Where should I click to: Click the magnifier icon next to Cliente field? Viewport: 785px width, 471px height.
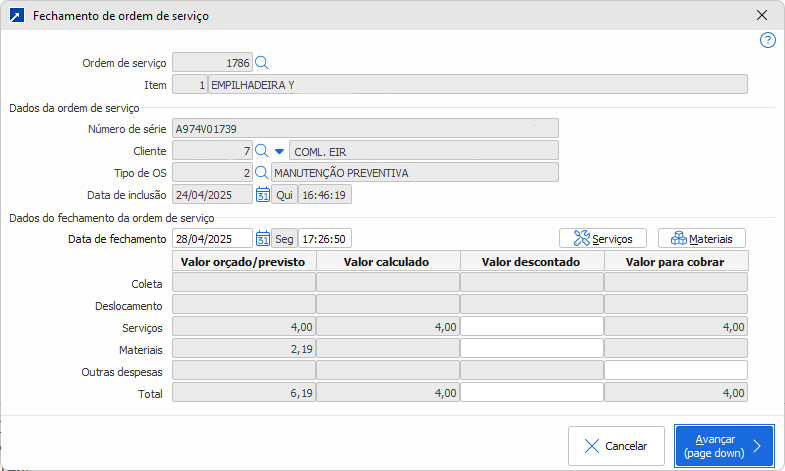click(262, 151)
